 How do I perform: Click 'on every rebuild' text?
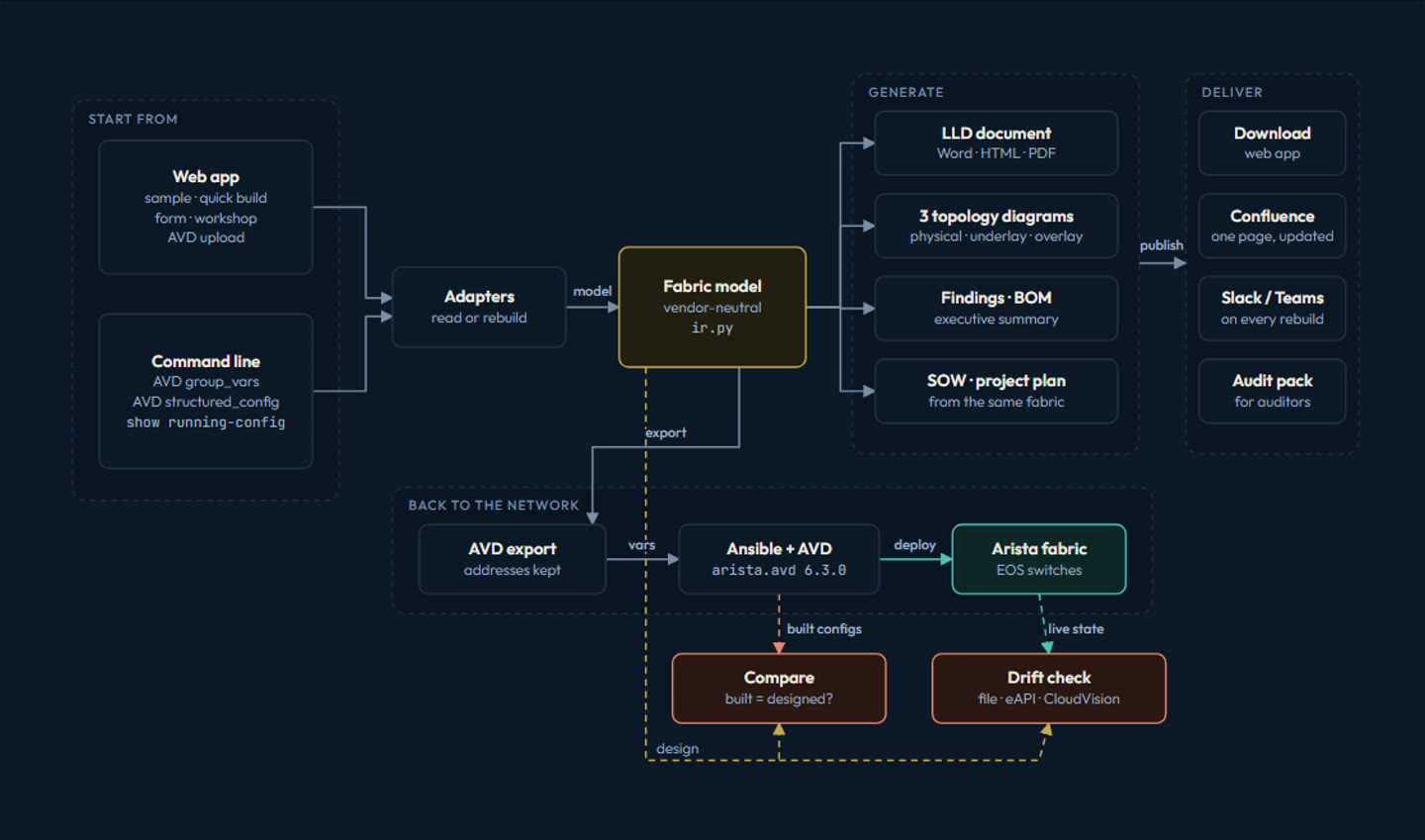click(1273, 320)
